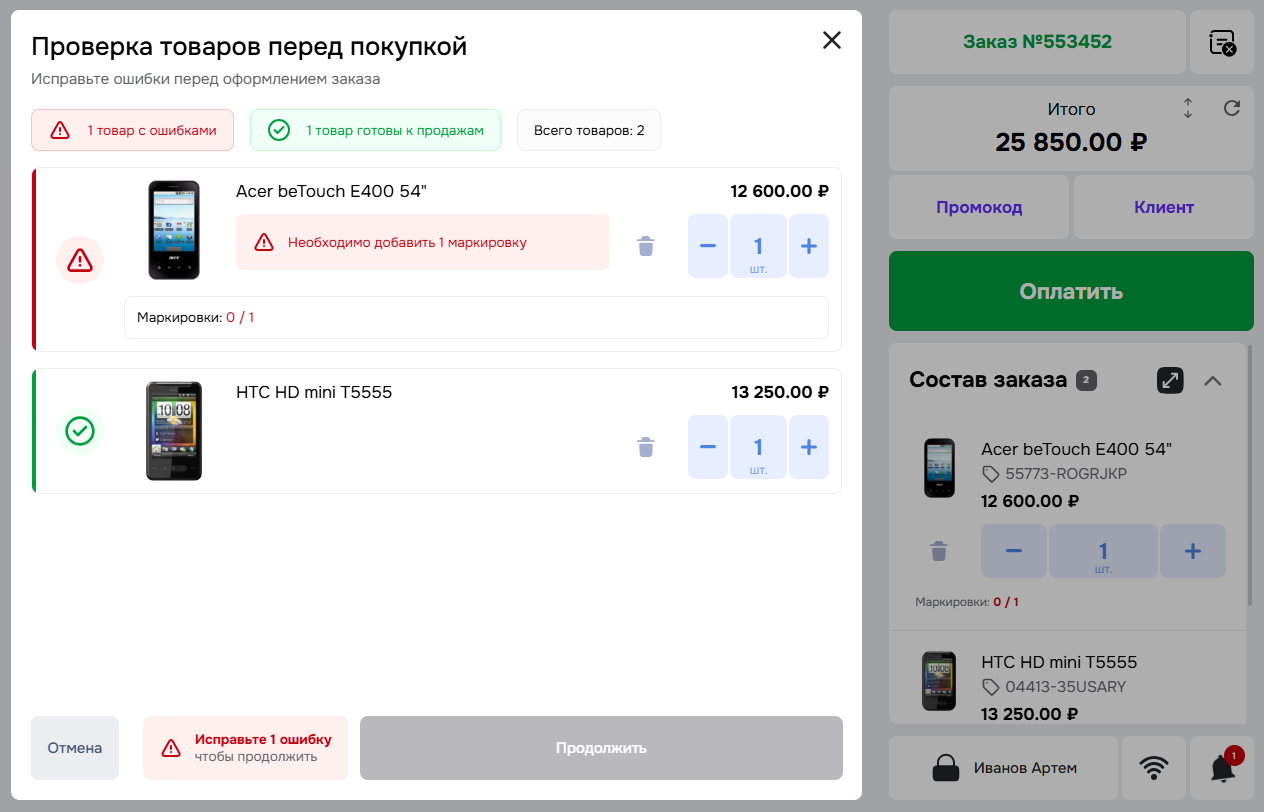
Task: Filter by '1 товар с ошибками'
Action: click(132, 130)
